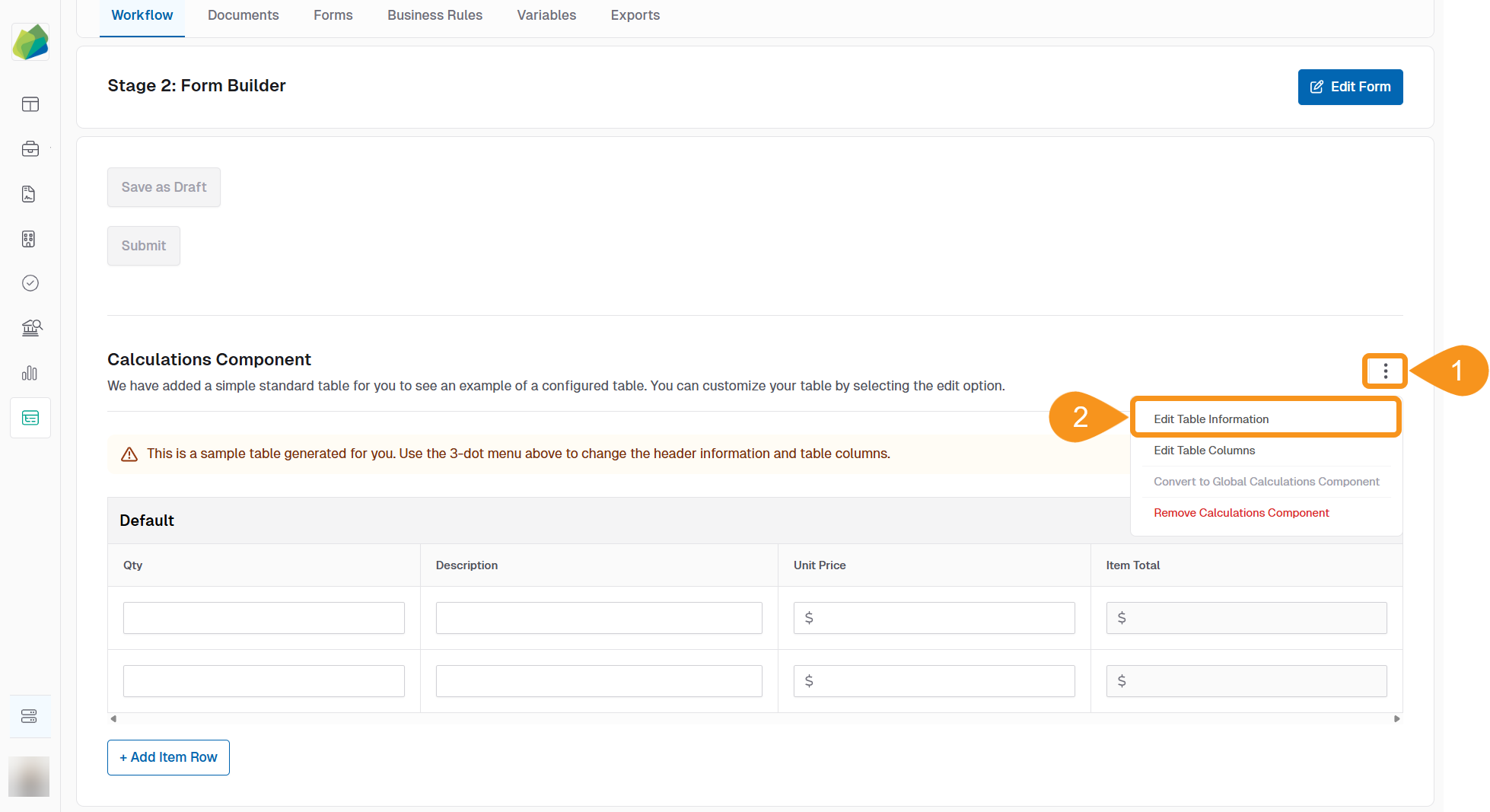
Task: Click Remove Calculations Component in the menu
Action: 1241,512
